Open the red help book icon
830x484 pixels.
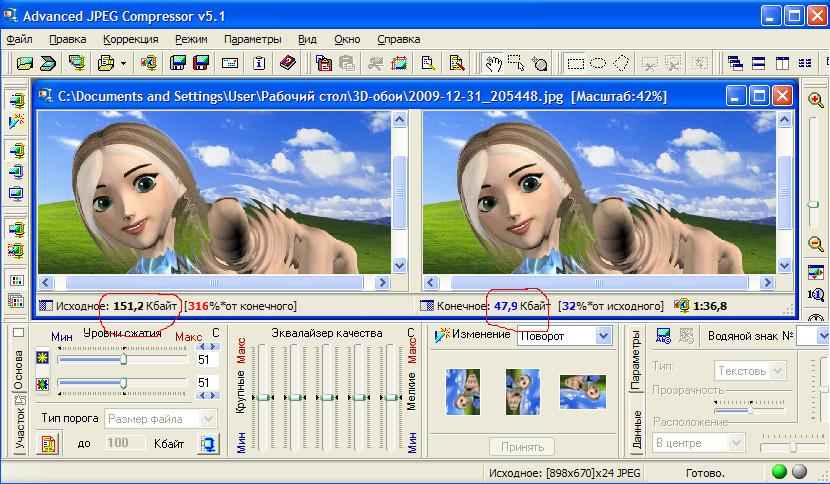287,63
